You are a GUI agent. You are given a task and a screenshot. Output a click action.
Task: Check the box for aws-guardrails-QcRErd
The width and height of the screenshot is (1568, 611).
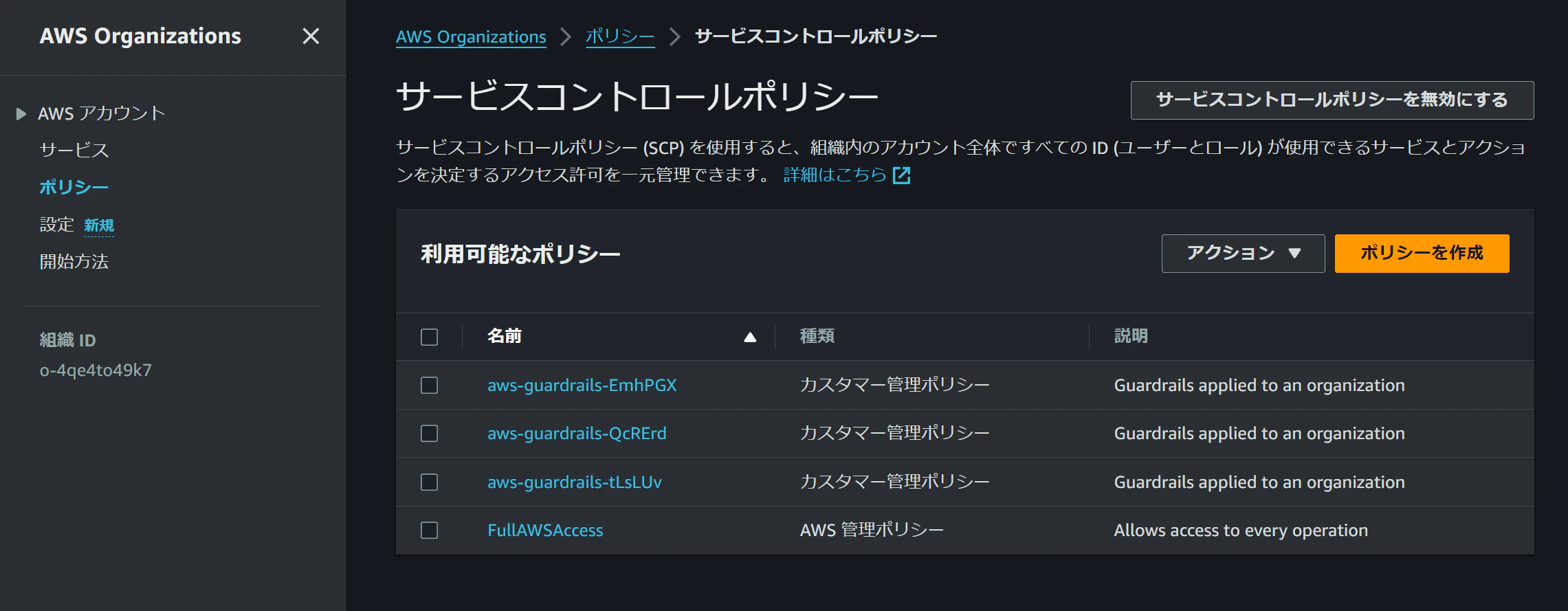[x=429, y=433]
